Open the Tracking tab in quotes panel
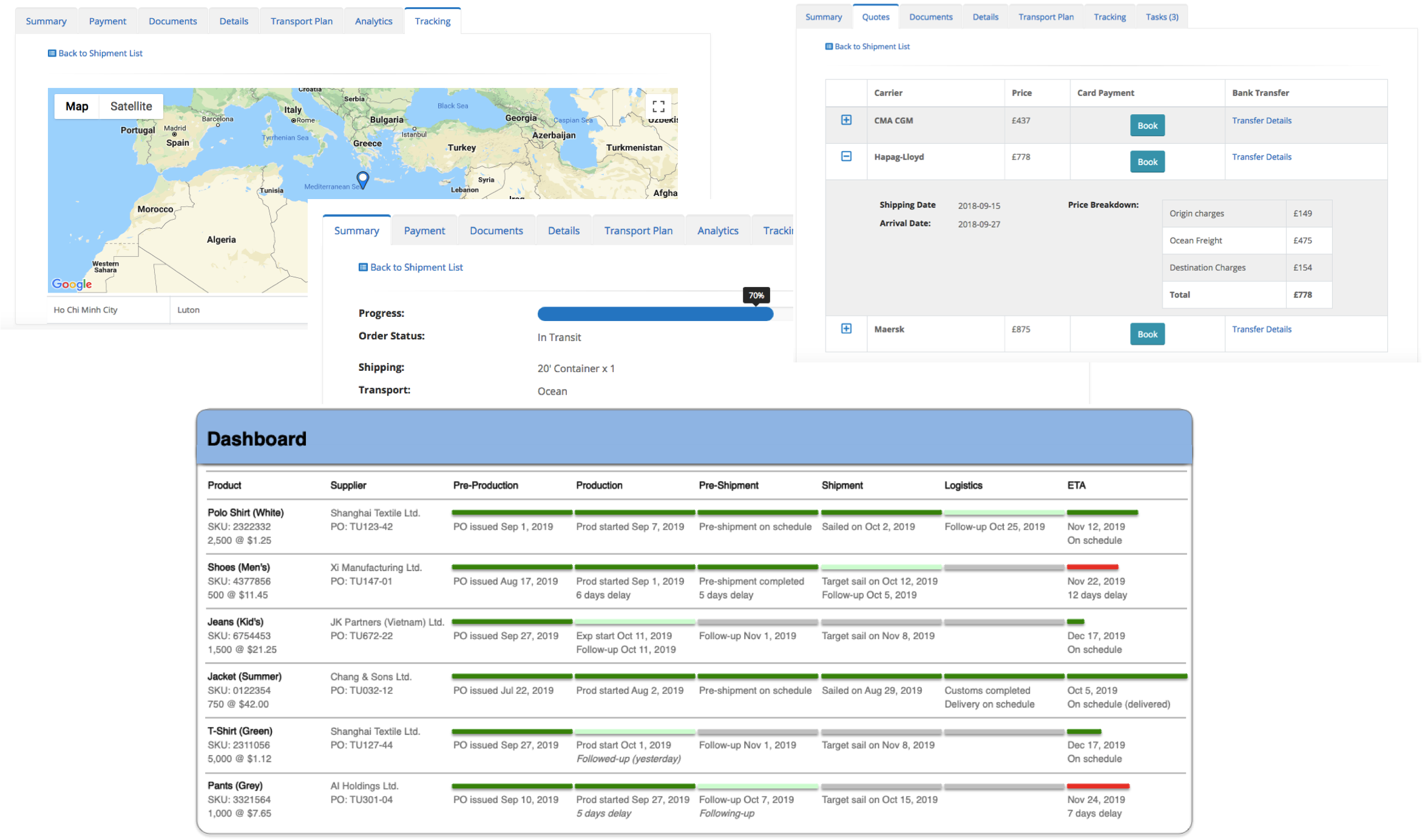 pos(1110,17)
